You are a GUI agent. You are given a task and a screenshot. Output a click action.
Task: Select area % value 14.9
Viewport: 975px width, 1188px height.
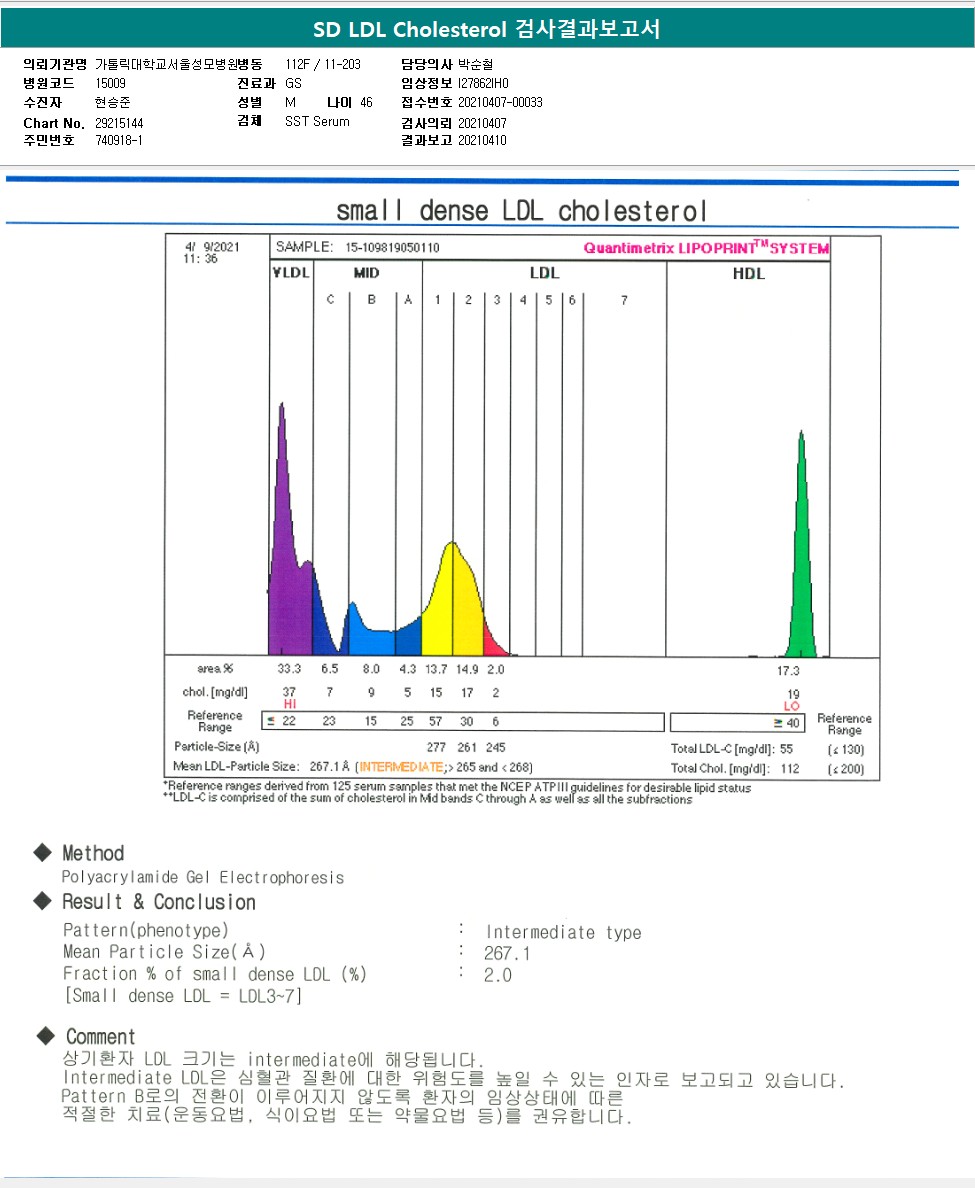(467, 669)
